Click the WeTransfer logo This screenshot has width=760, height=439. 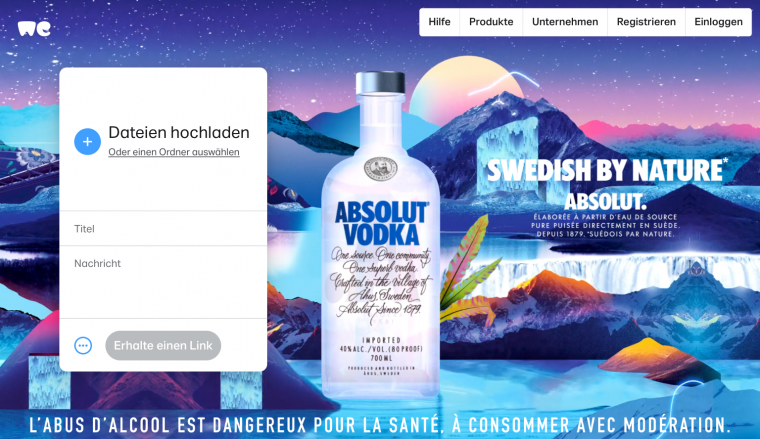(34, 29)
